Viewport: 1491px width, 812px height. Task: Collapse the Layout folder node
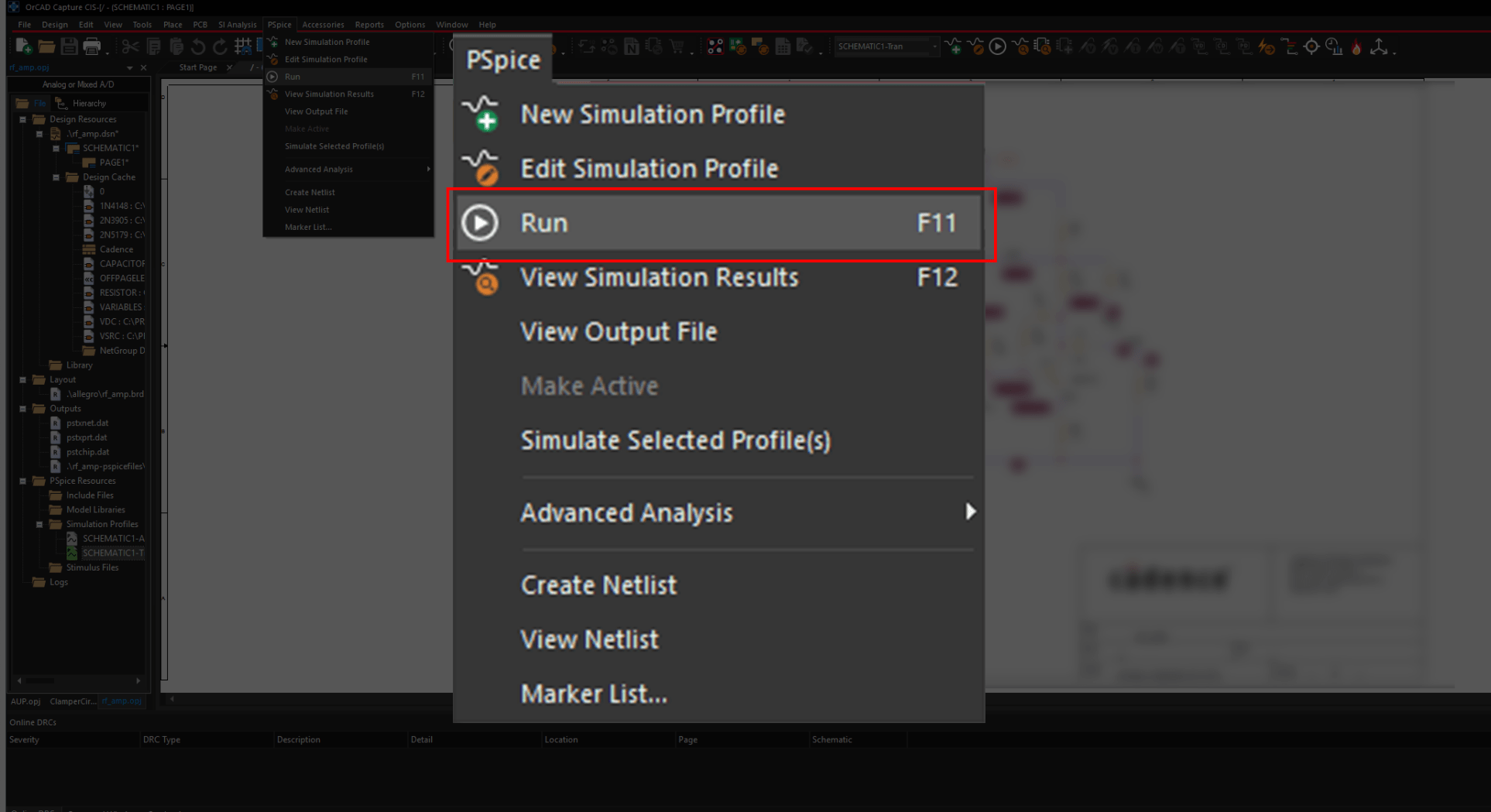click(22, 379)
